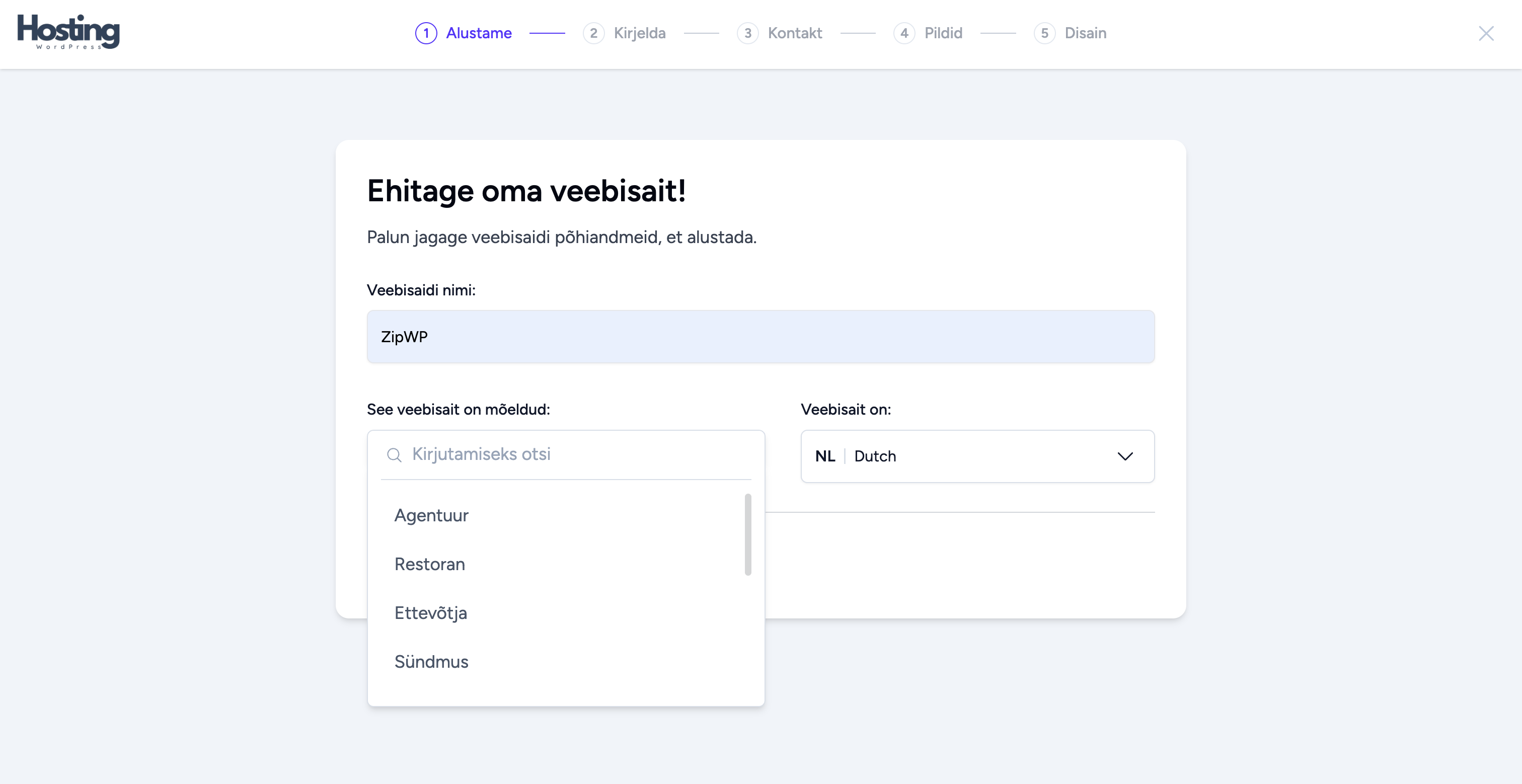The image size is (1522, 784).
Task: Click the Hosting WordPress logo
Action: (68, 32)
